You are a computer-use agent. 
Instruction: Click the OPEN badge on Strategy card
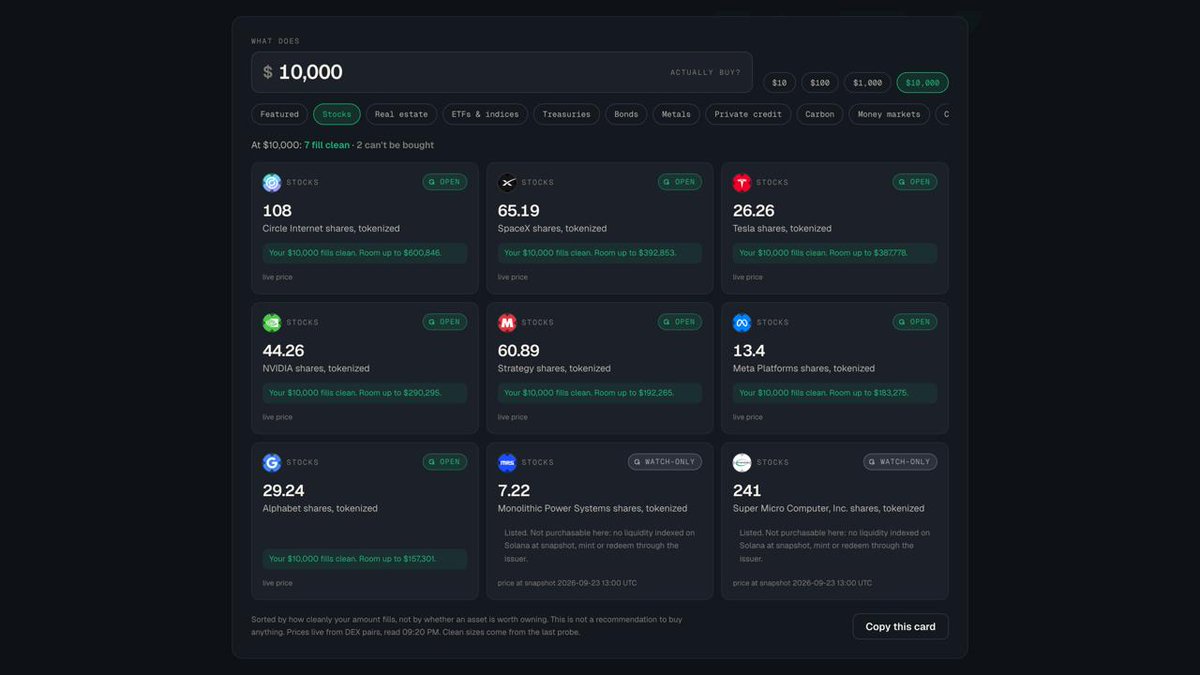point(680,322)
